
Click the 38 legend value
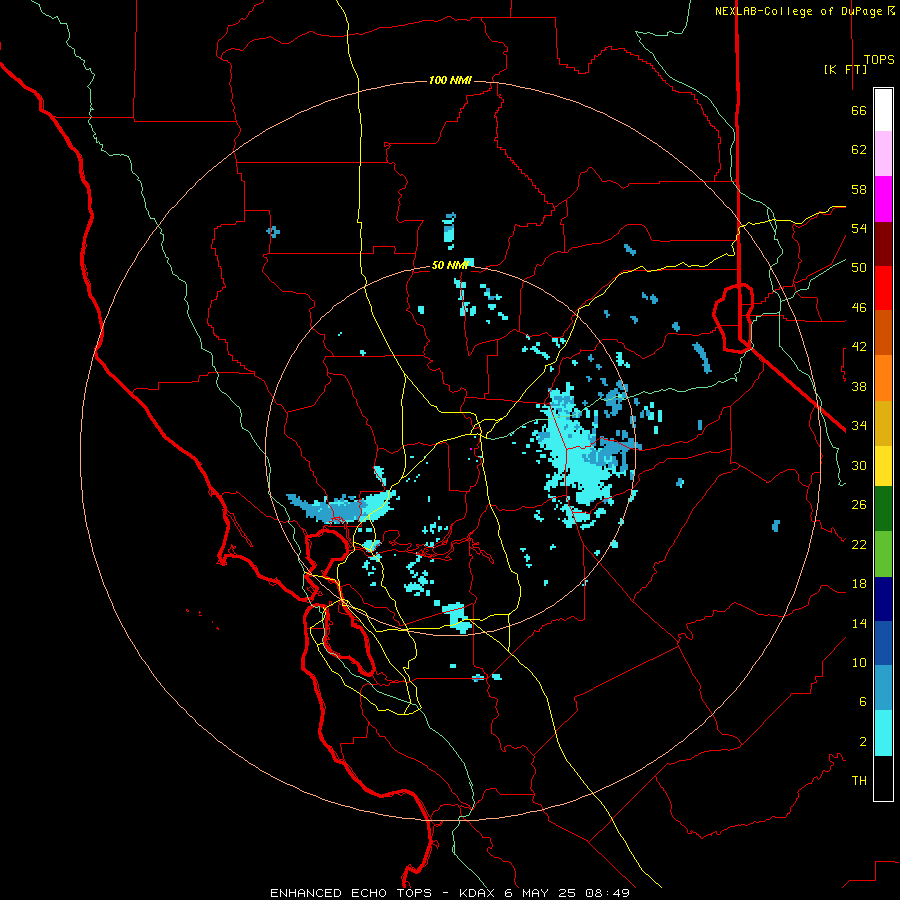859,386
